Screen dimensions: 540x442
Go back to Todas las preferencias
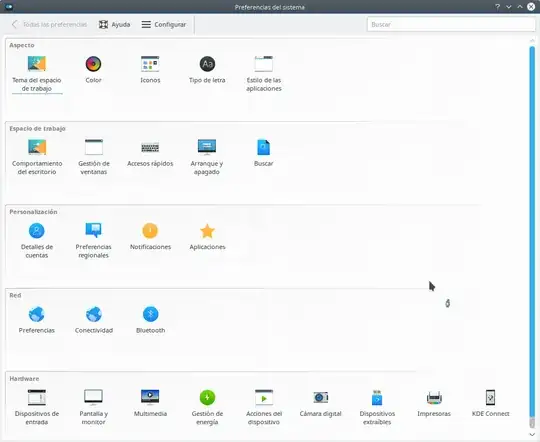tap(49, 24)
